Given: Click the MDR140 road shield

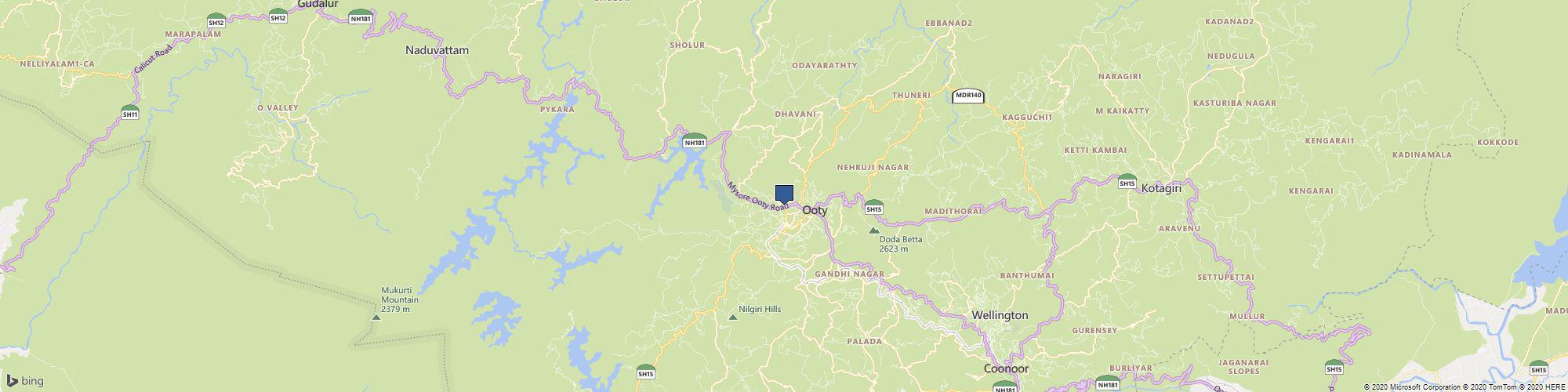Looking at the screenshot, I should point(968,96).
